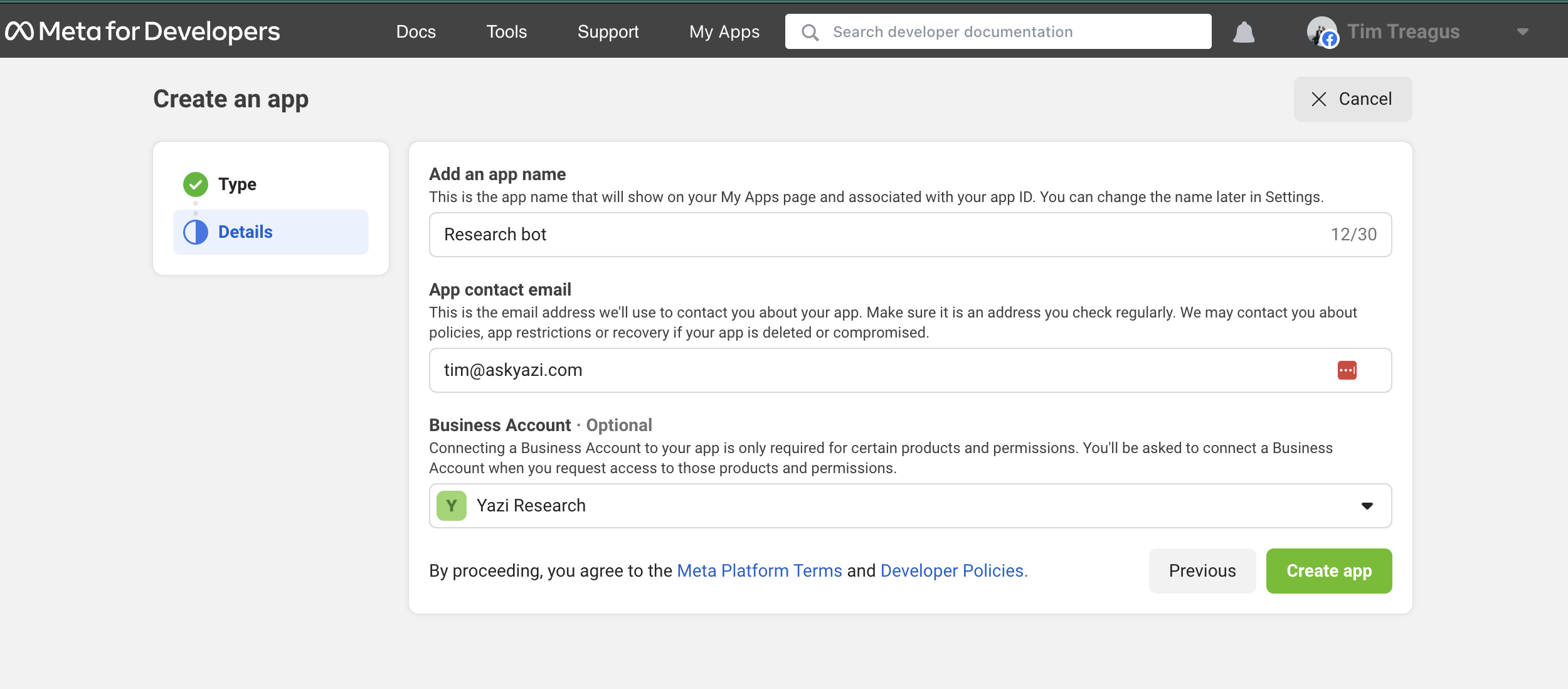Cancel app creation
This screenshot has height=689, width=1568.
[1352, 99]
